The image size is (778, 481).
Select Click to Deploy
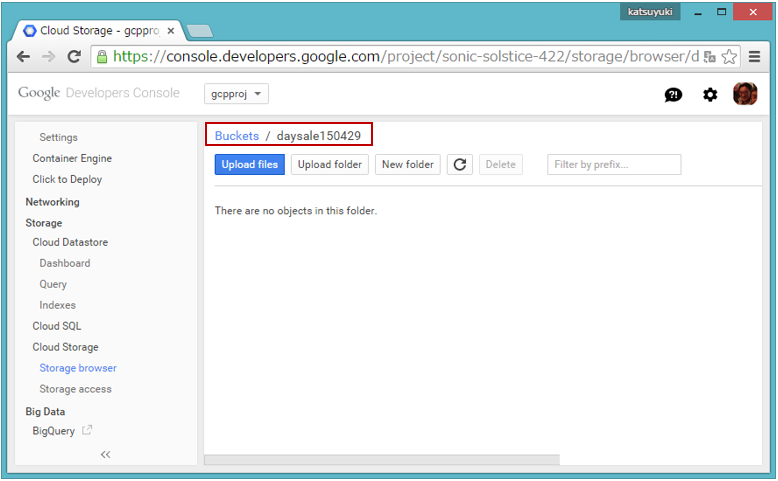[x=67, y=179]
